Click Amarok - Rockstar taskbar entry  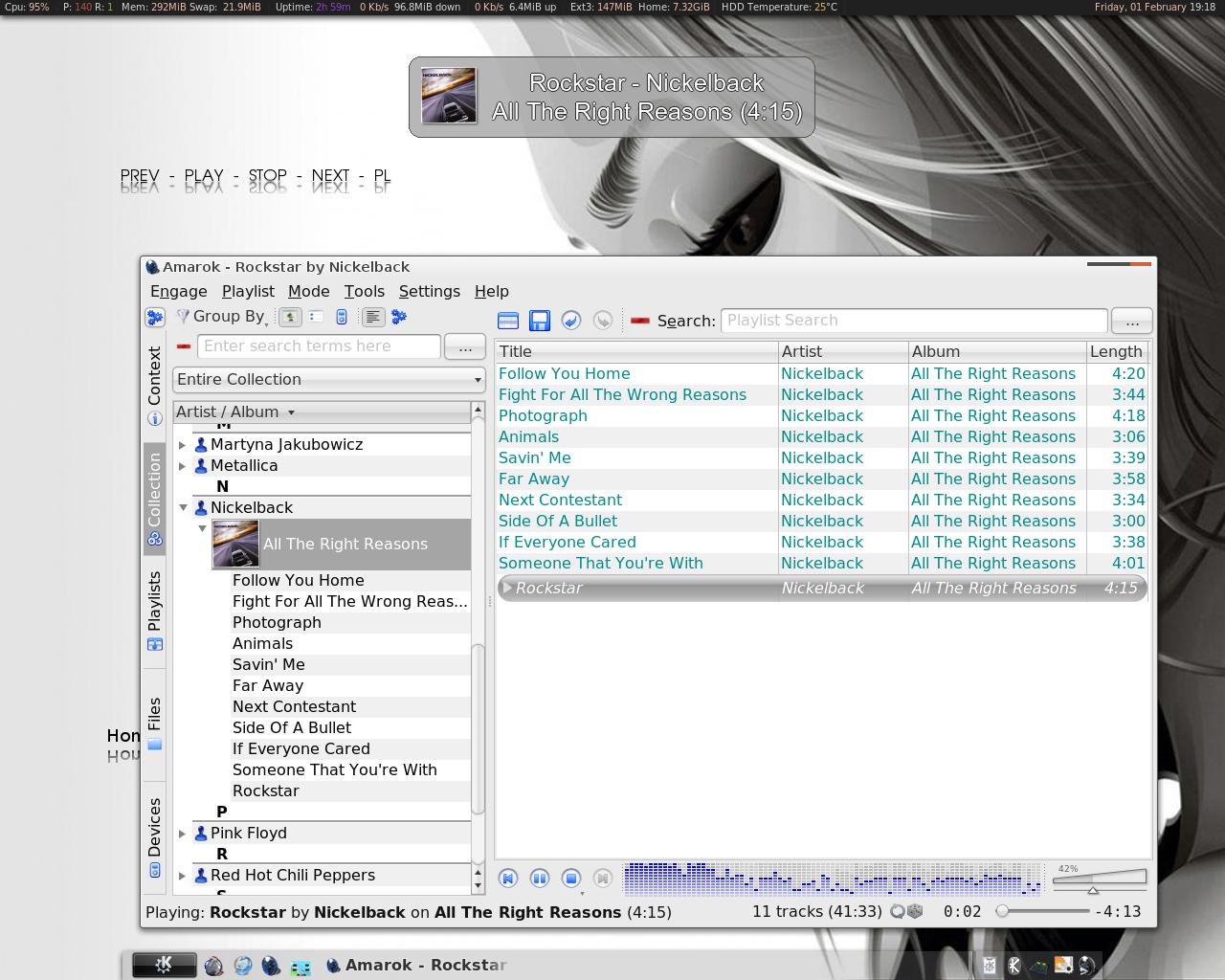pos(416,966)
